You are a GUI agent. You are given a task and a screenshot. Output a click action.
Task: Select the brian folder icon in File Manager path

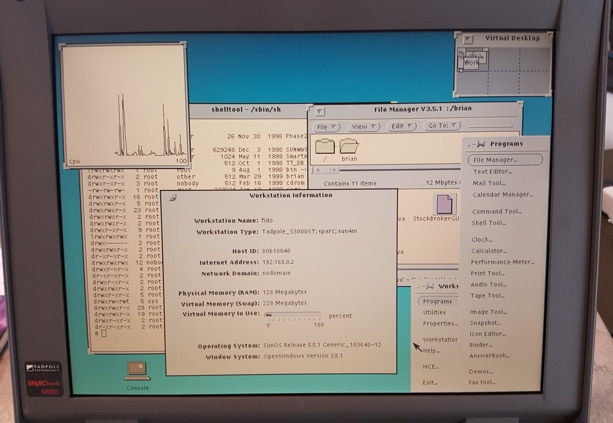(x=349, y=147)
